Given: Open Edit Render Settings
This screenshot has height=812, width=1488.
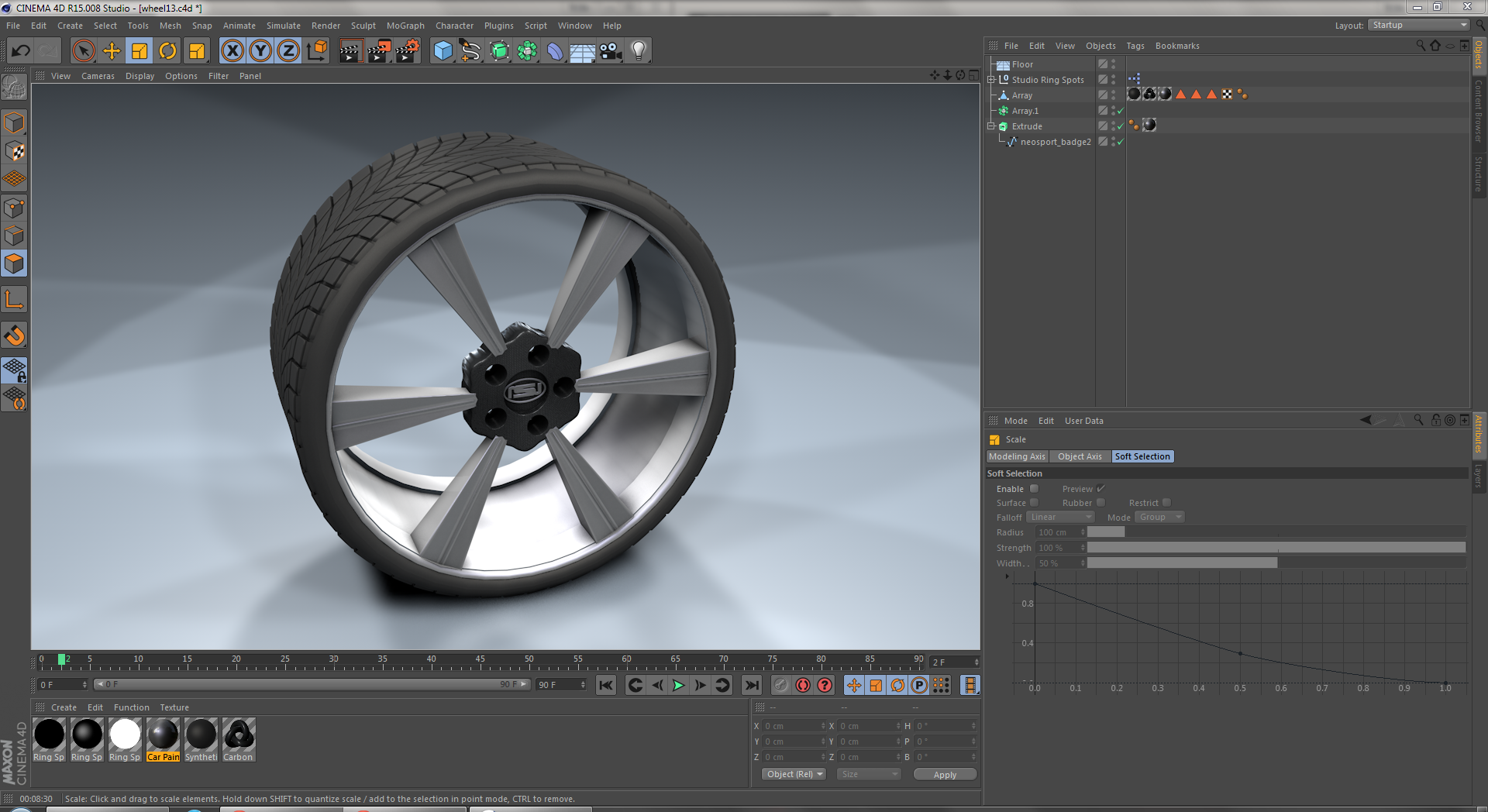Looking at the screenshot, I should tap(408, 51).
